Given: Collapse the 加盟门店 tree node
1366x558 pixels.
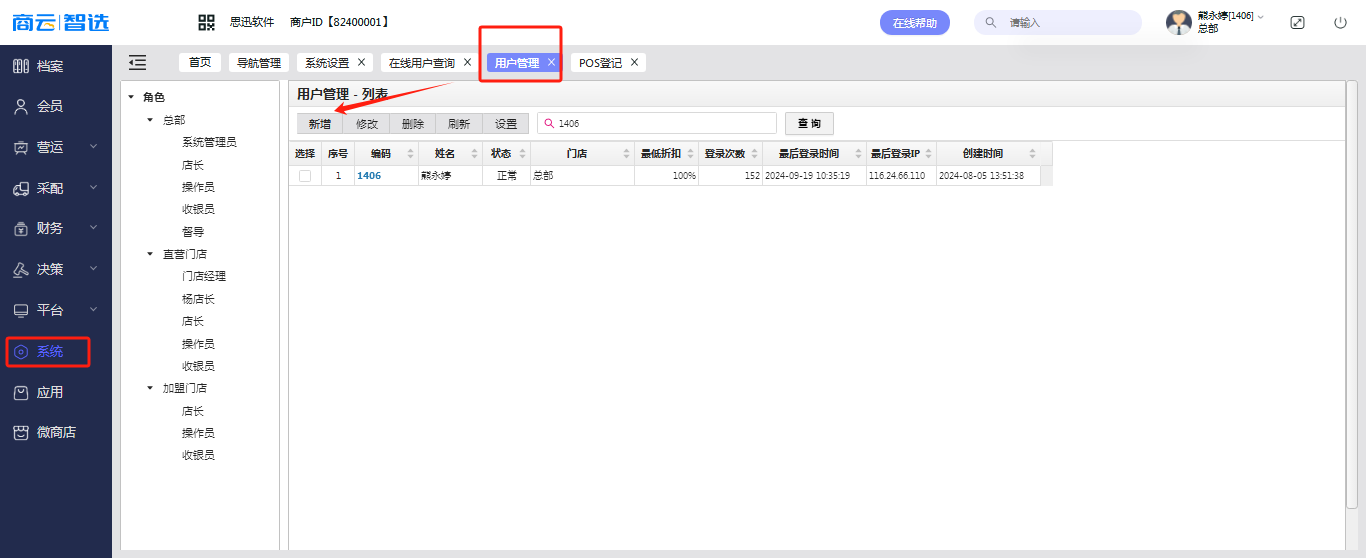Looking at the screenshot, I should point(151,388).
